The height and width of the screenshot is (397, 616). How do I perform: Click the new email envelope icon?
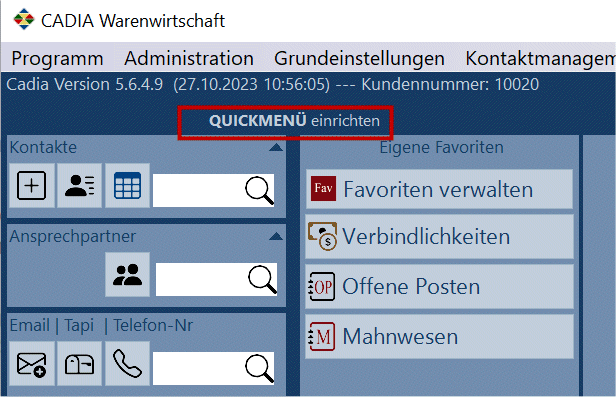tap(31, 364)
